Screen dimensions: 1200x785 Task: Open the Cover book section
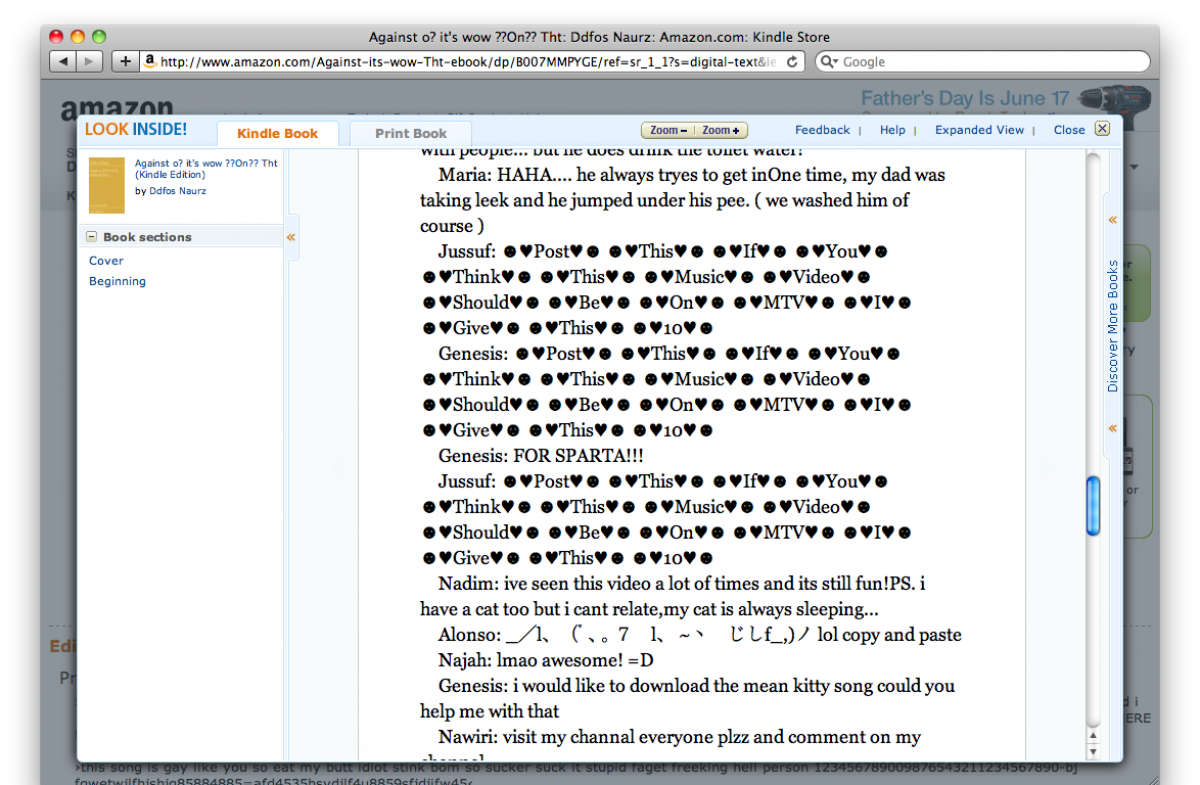pyautogui.click(x=106, y=260)
